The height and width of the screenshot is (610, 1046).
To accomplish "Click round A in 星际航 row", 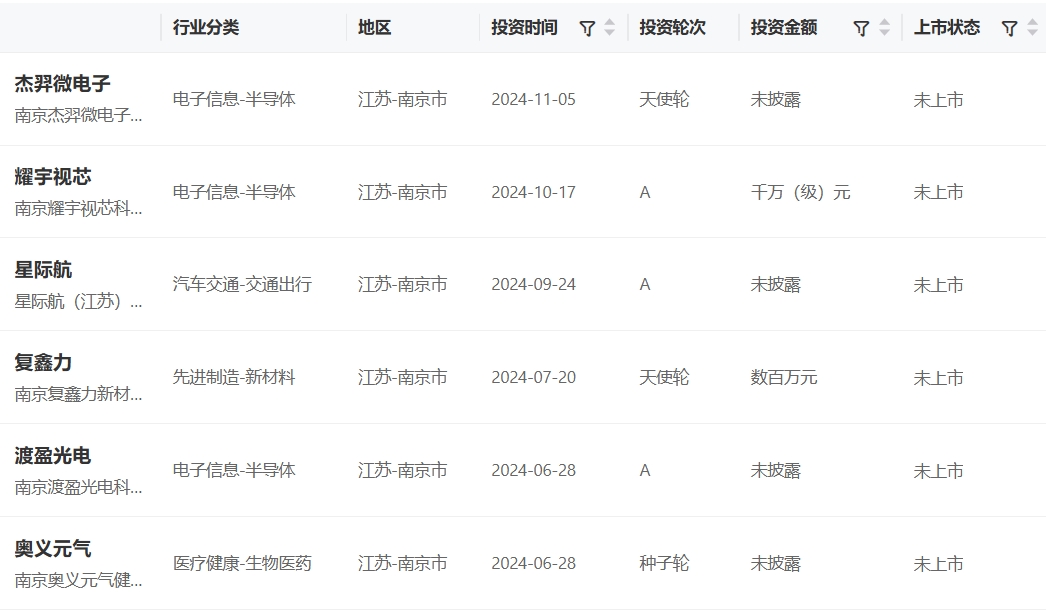I will [x=644, y=285].
